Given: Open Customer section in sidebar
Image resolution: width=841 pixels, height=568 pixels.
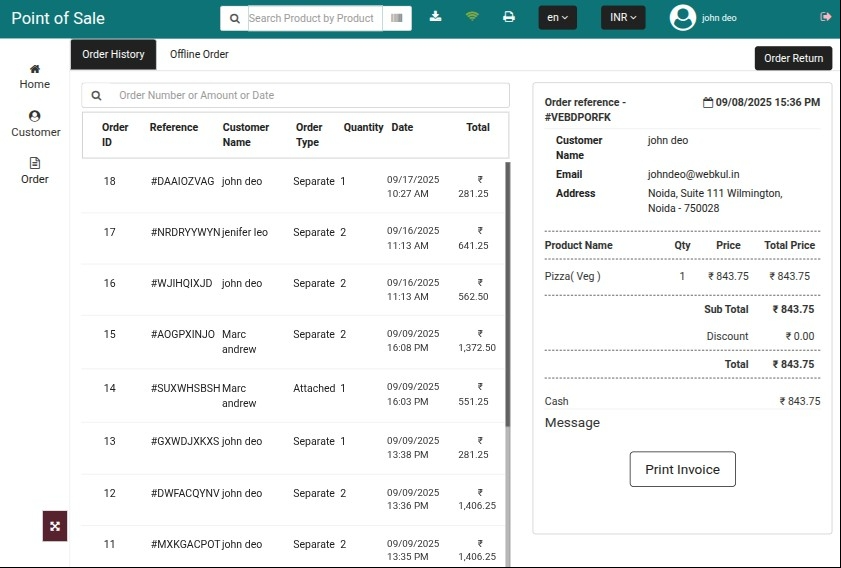Looking at the screenshot, I should [35, 124].
